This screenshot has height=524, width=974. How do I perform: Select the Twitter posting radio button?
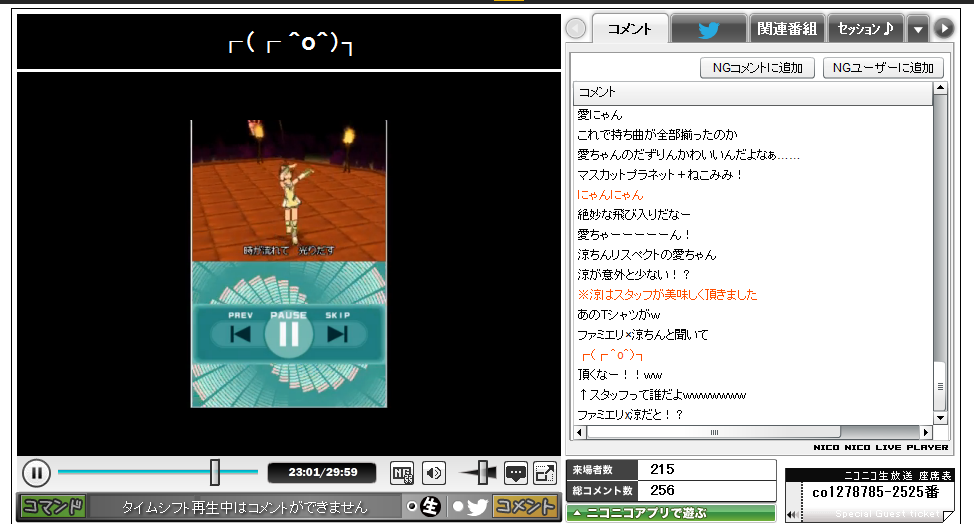pos(458,507)
